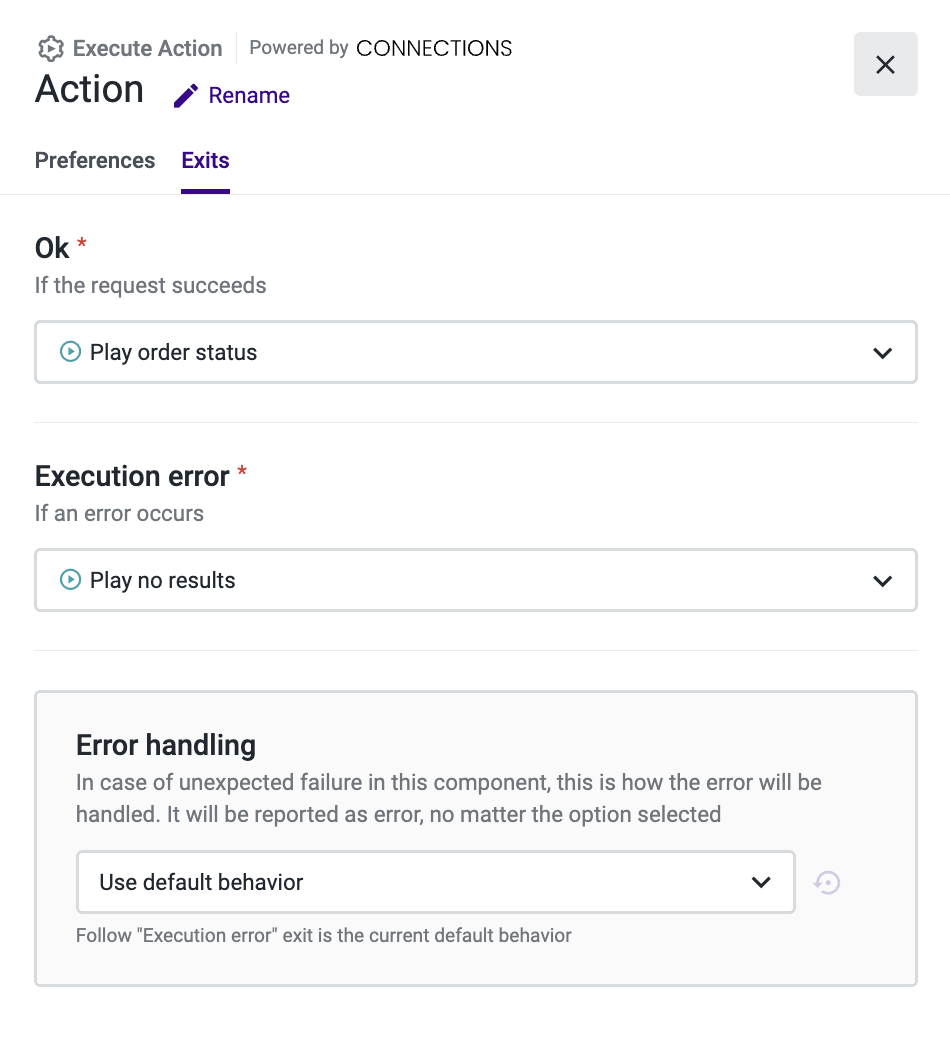Reset error handling with the circular arrow icon
Image resolution: width=950 pixels, height=1052 pixels.
point(827,882)
